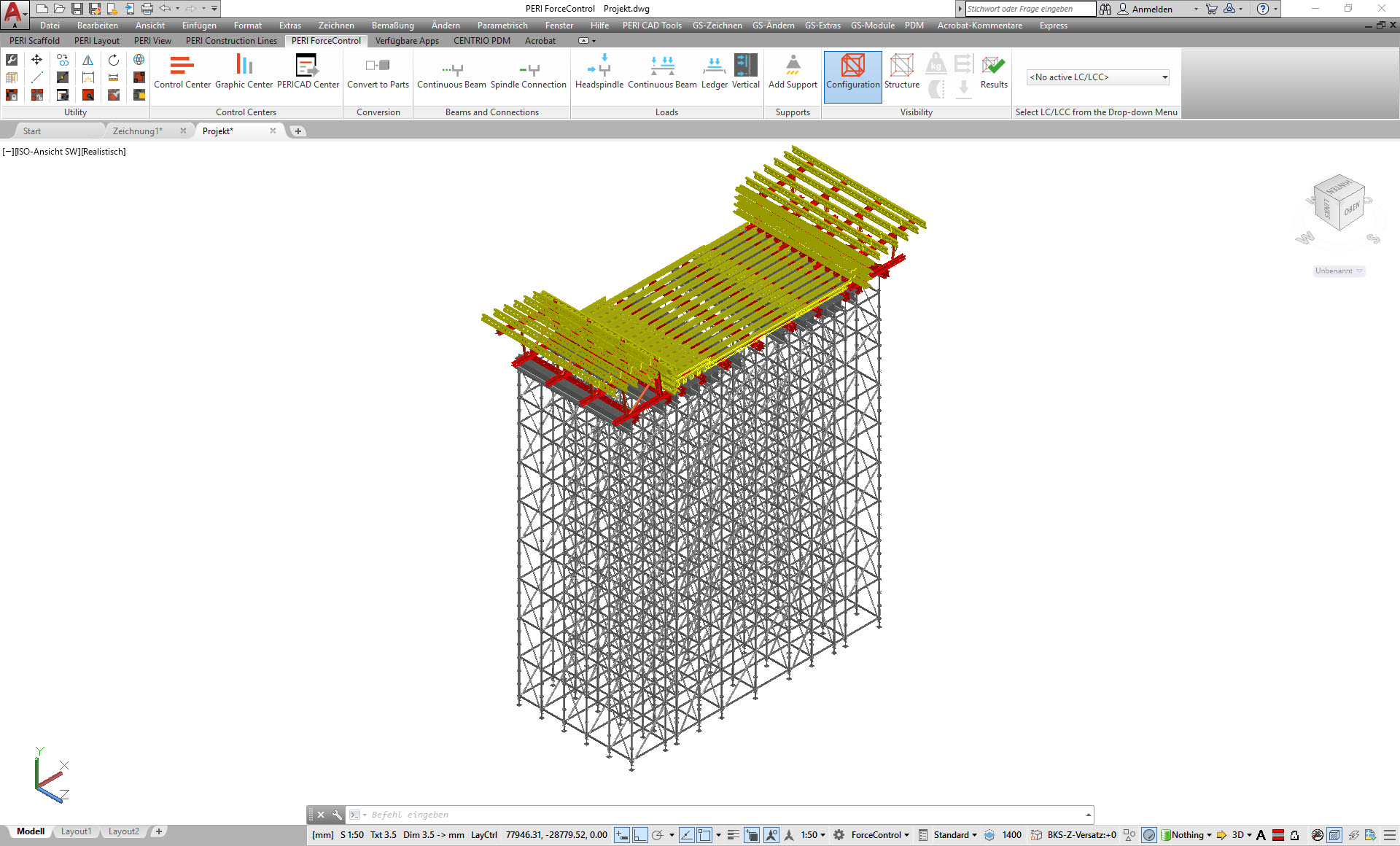Screen dimensions: 1400x846
Task: Open the 3D mode dropdown in status bar
Action: (x=1248, y=835)
